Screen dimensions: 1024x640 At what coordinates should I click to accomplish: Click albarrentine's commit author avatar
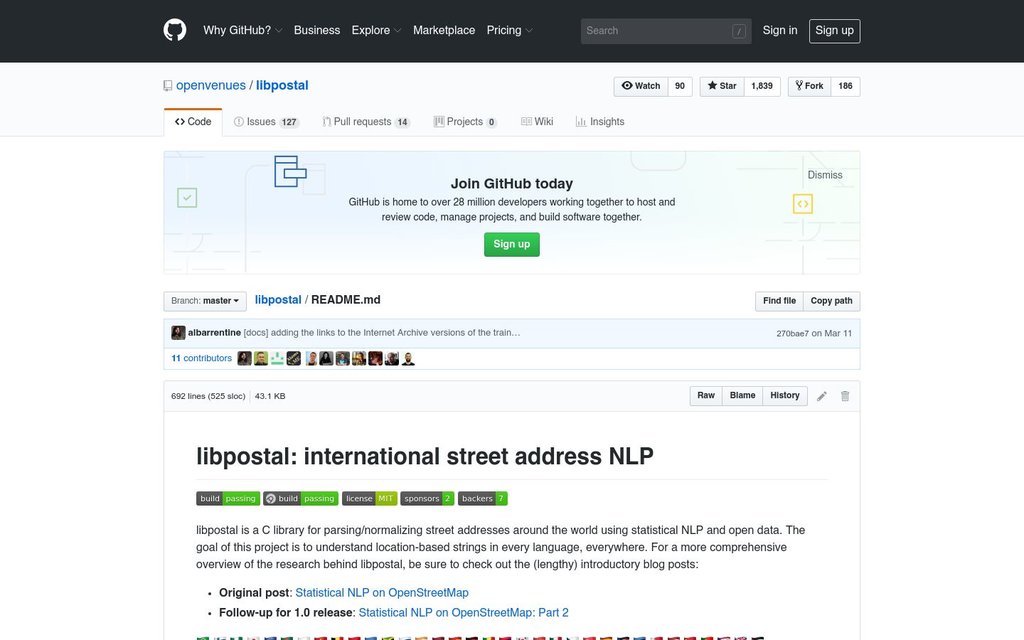point(178,332)
